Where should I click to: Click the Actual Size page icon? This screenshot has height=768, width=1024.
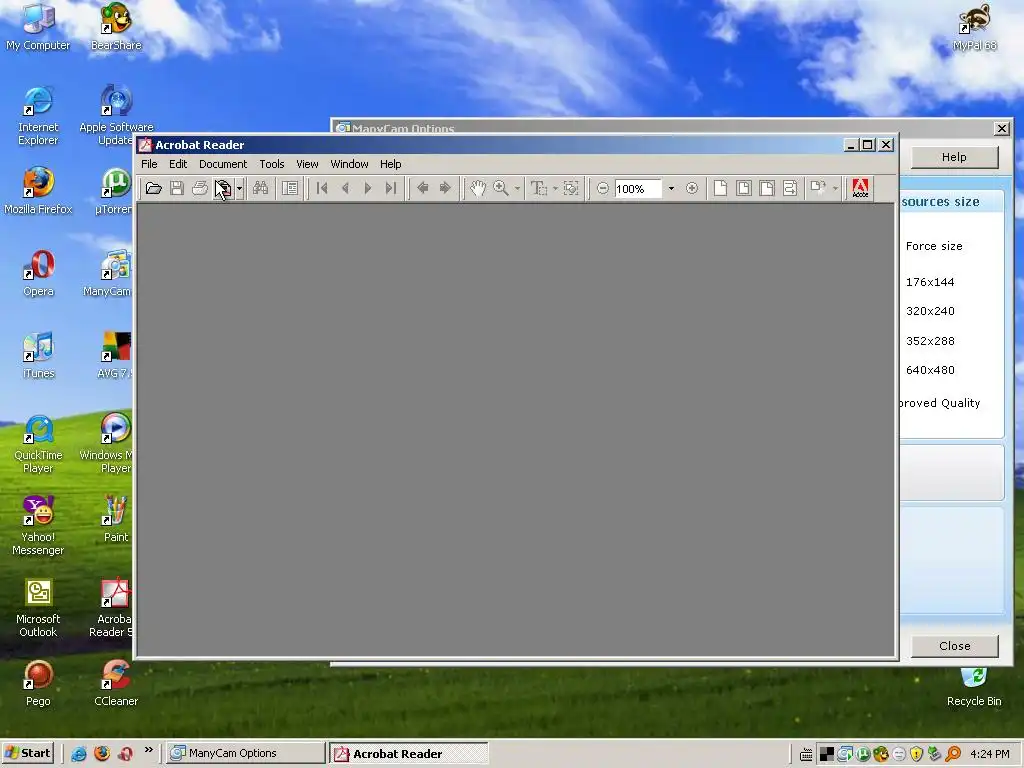click(x=720, y=189)
